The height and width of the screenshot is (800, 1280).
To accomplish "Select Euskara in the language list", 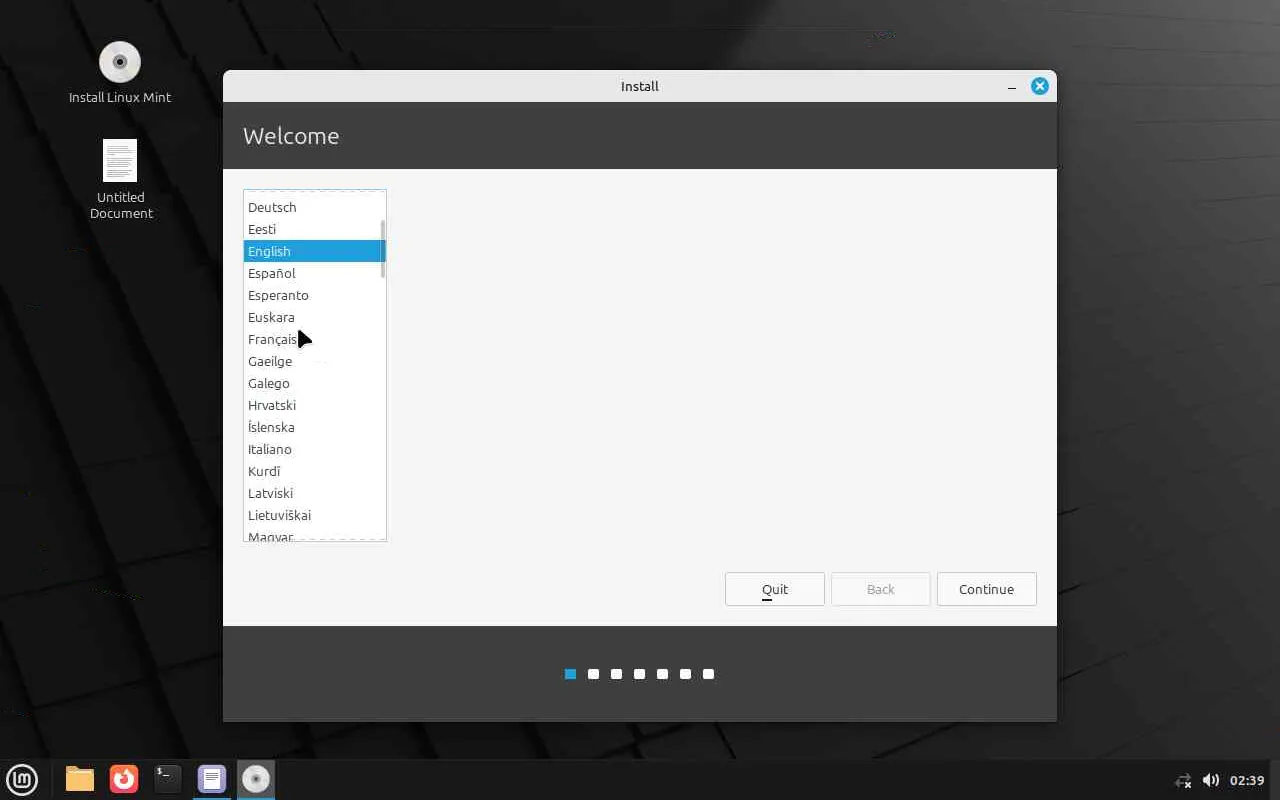I will [x=314, y=317].
